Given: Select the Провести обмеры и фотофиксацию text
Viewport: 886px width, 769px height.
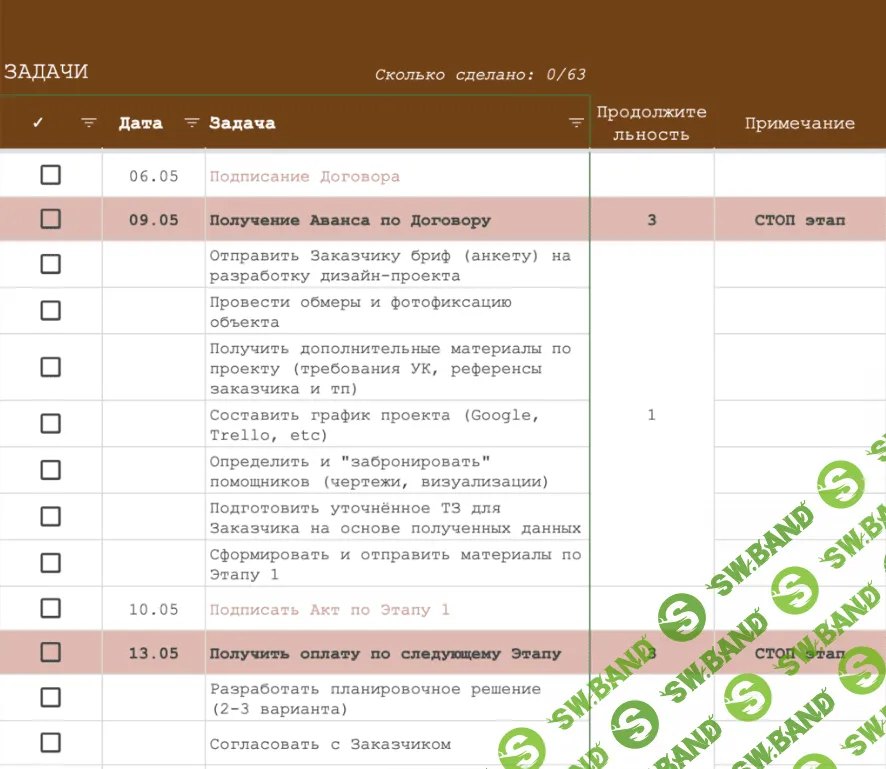Looking at the screenshot, I should [361, 312].
